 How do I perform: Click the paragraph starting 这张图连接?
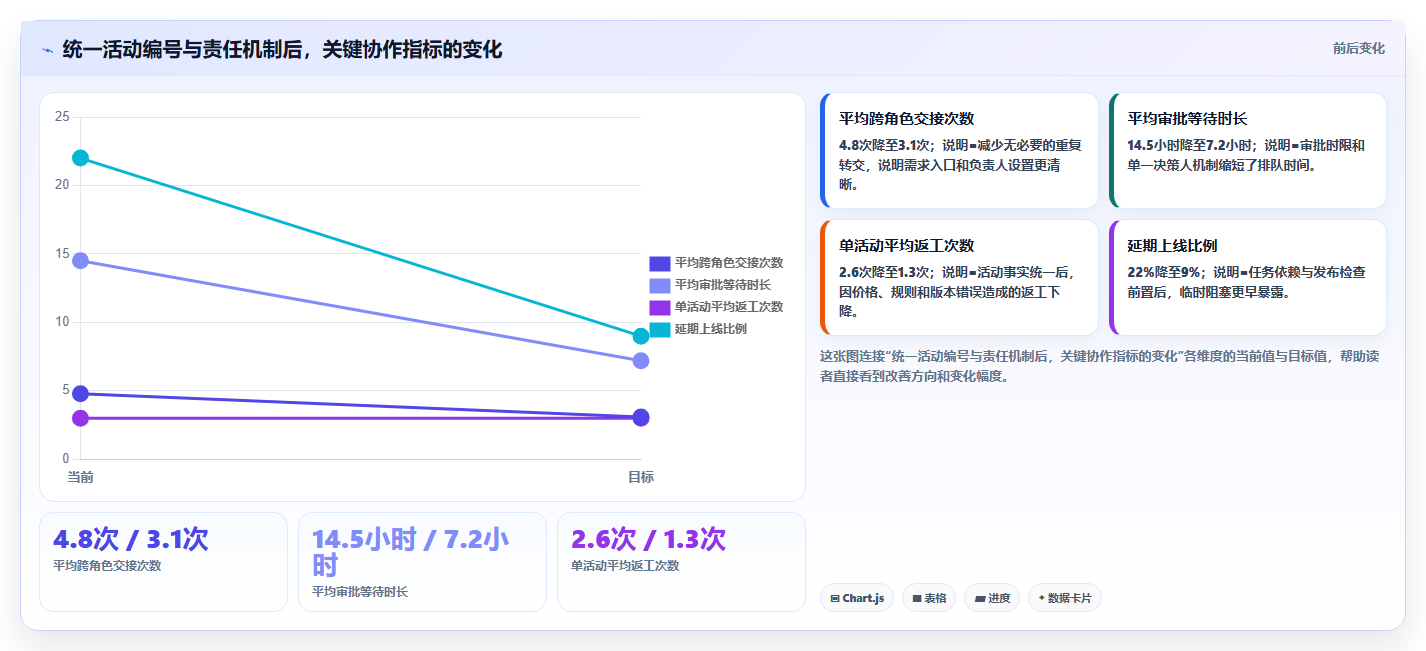click(1102, 366)
